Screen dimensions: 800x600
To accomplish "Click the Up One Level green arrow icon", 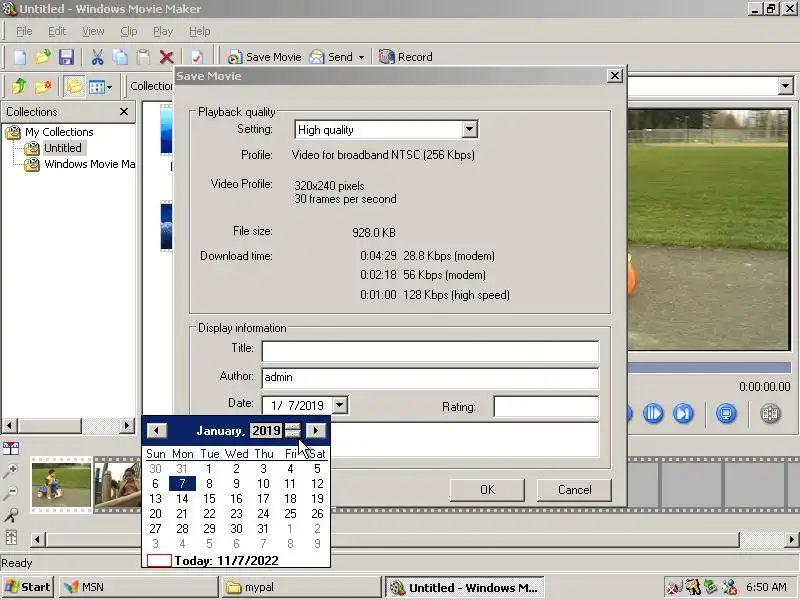I will (19, 86).
